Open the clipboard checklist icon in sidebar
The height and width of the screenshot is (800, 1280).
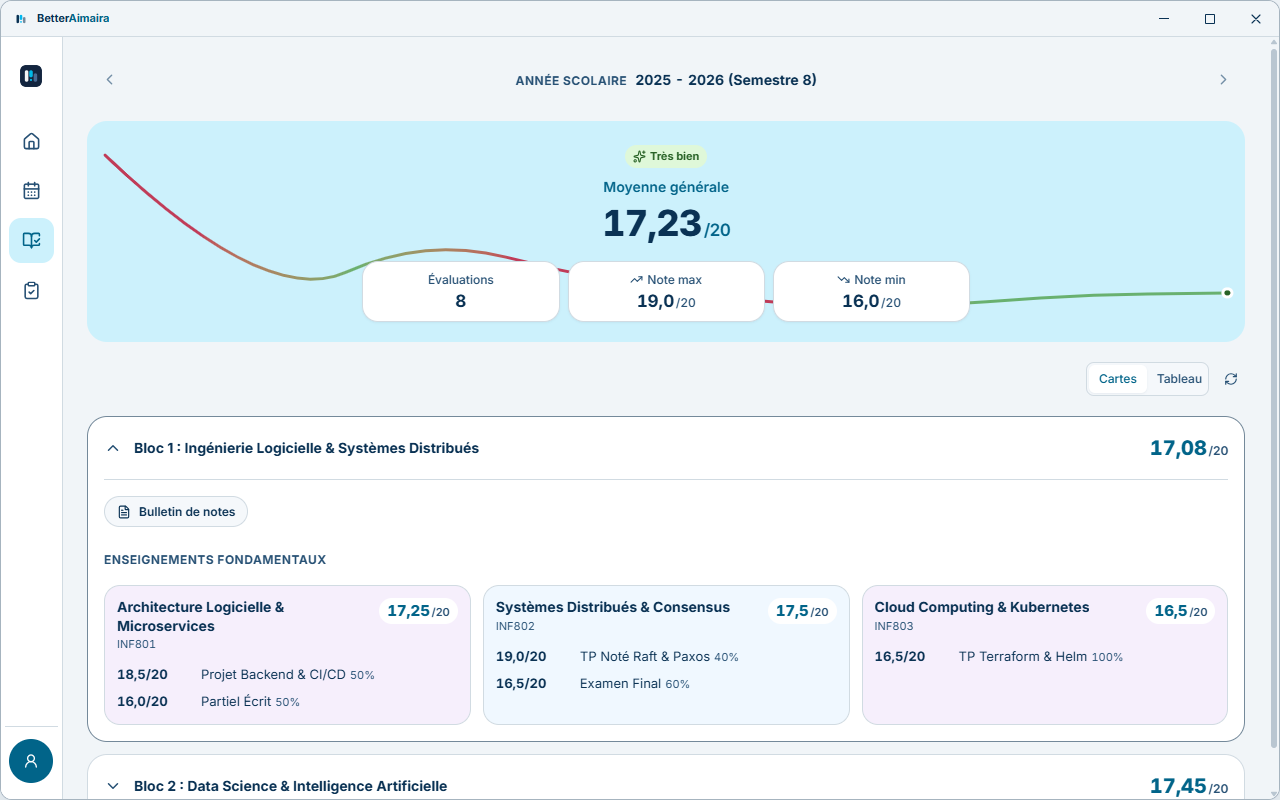pos(31,291)
